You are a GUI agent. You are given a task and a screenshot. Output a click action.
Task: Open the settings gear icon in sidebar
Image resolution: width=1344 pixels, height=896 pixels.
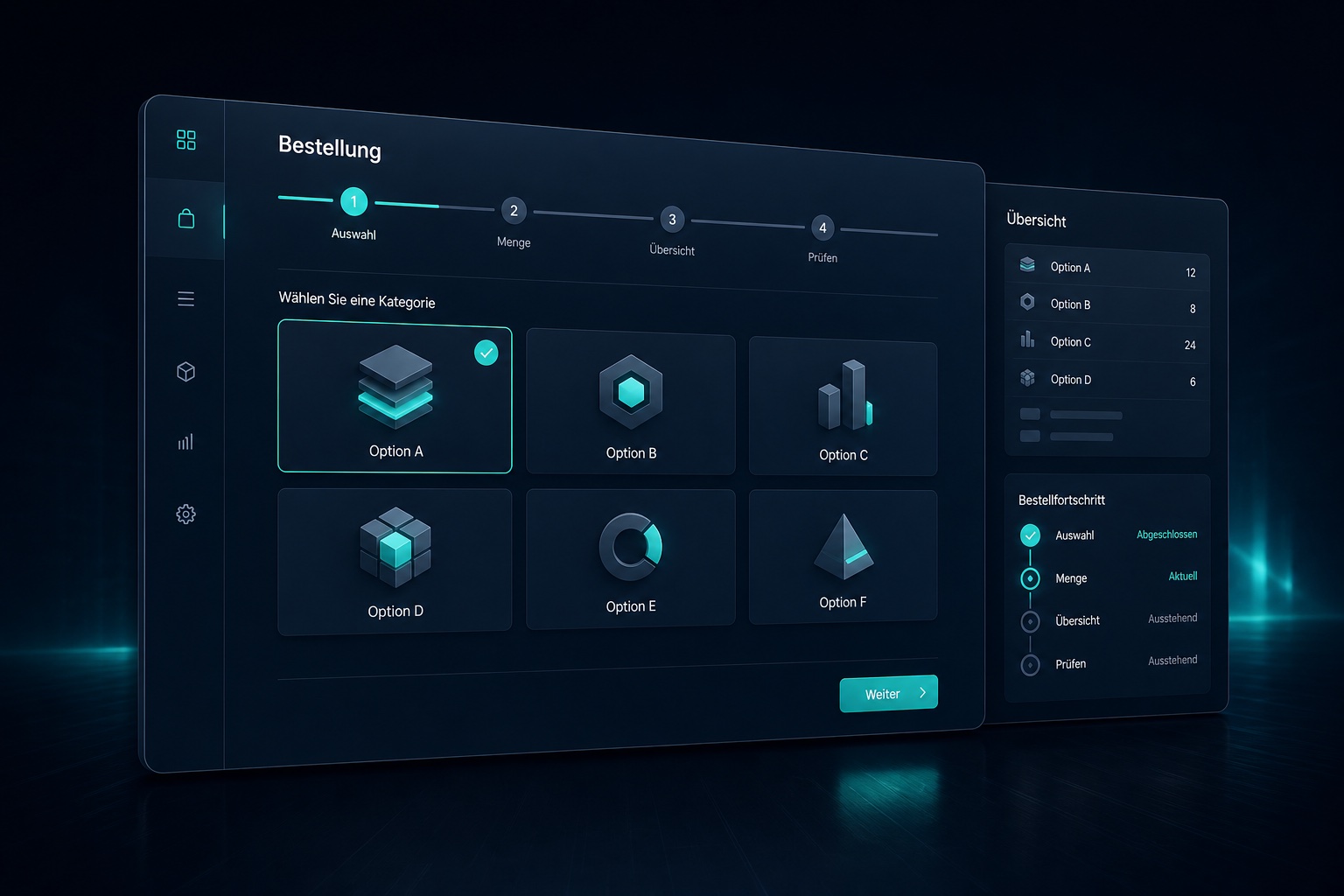coord(185,514)
